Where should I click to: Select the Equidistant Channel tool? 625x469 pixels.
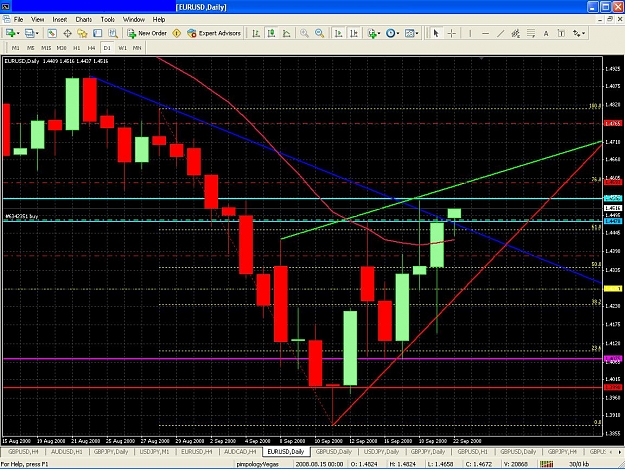[515, 33]
